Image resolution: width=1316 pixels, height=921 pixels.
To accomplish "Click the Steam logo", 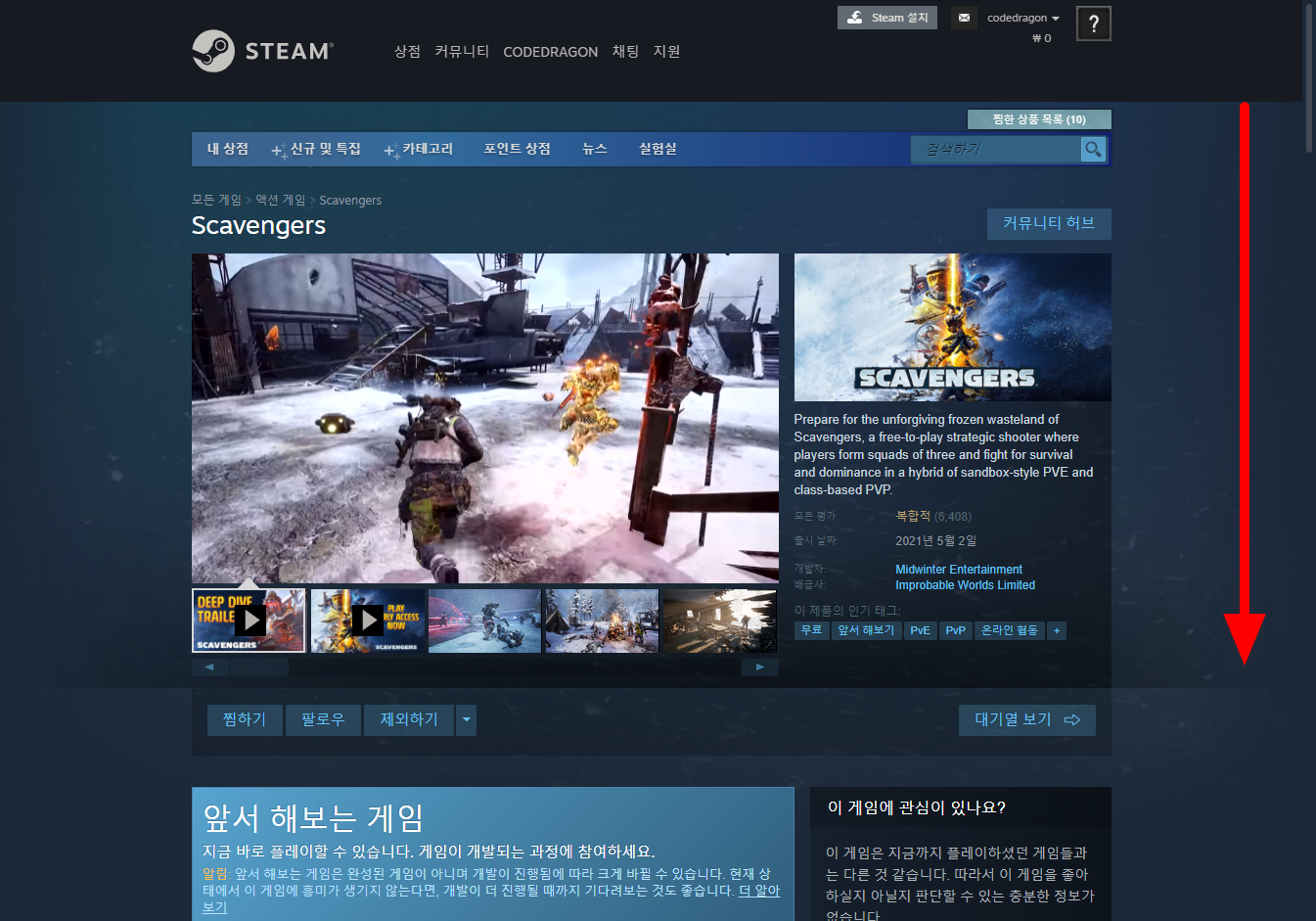I will pos(262,51).
